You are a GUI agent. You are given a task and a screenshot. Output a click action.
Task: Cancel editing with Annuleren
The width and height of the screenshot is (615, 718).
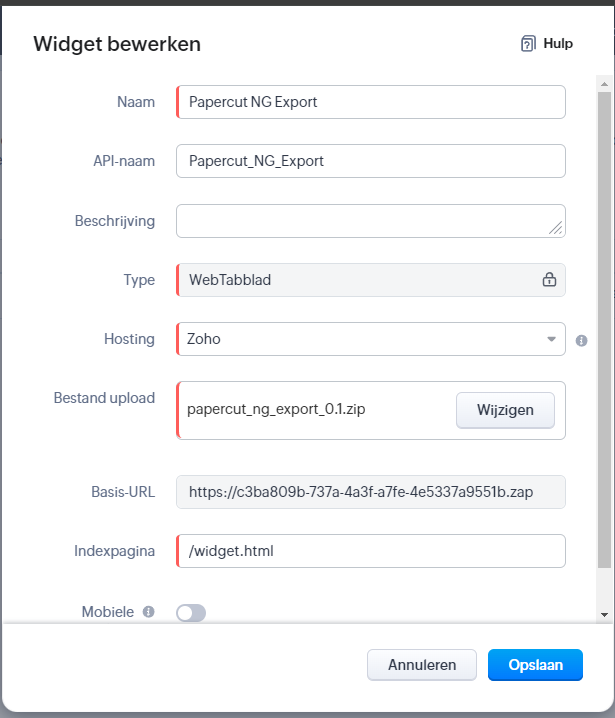(x=422, y=664)
